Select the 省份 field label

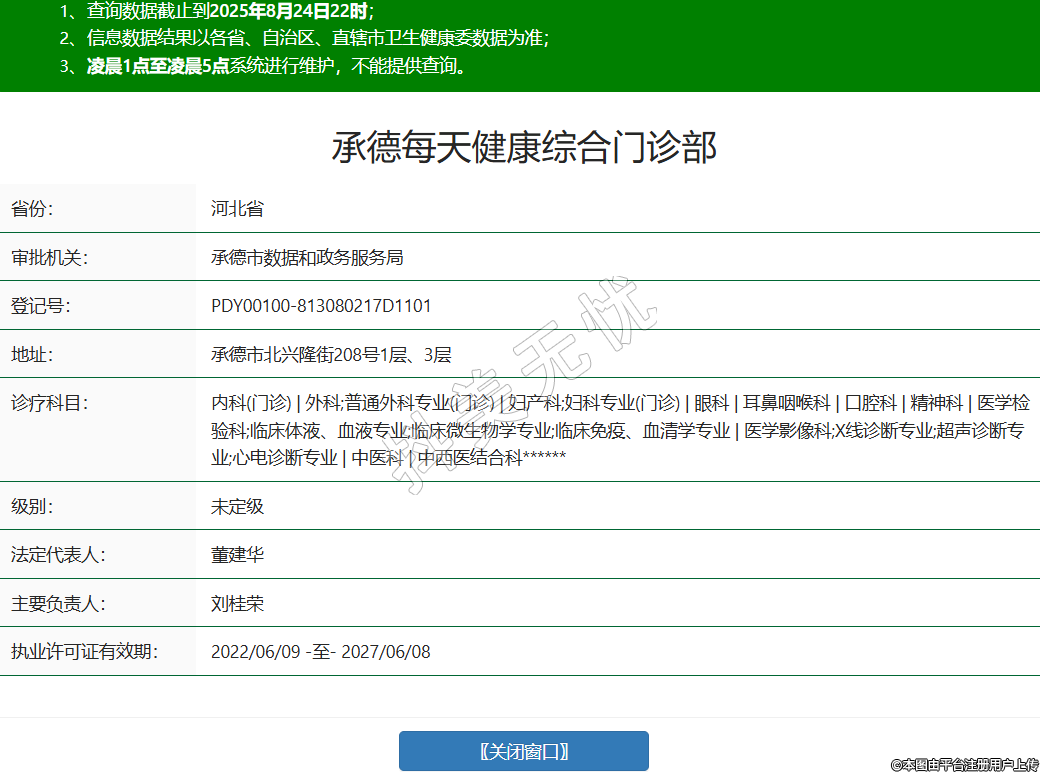point(32,209)
